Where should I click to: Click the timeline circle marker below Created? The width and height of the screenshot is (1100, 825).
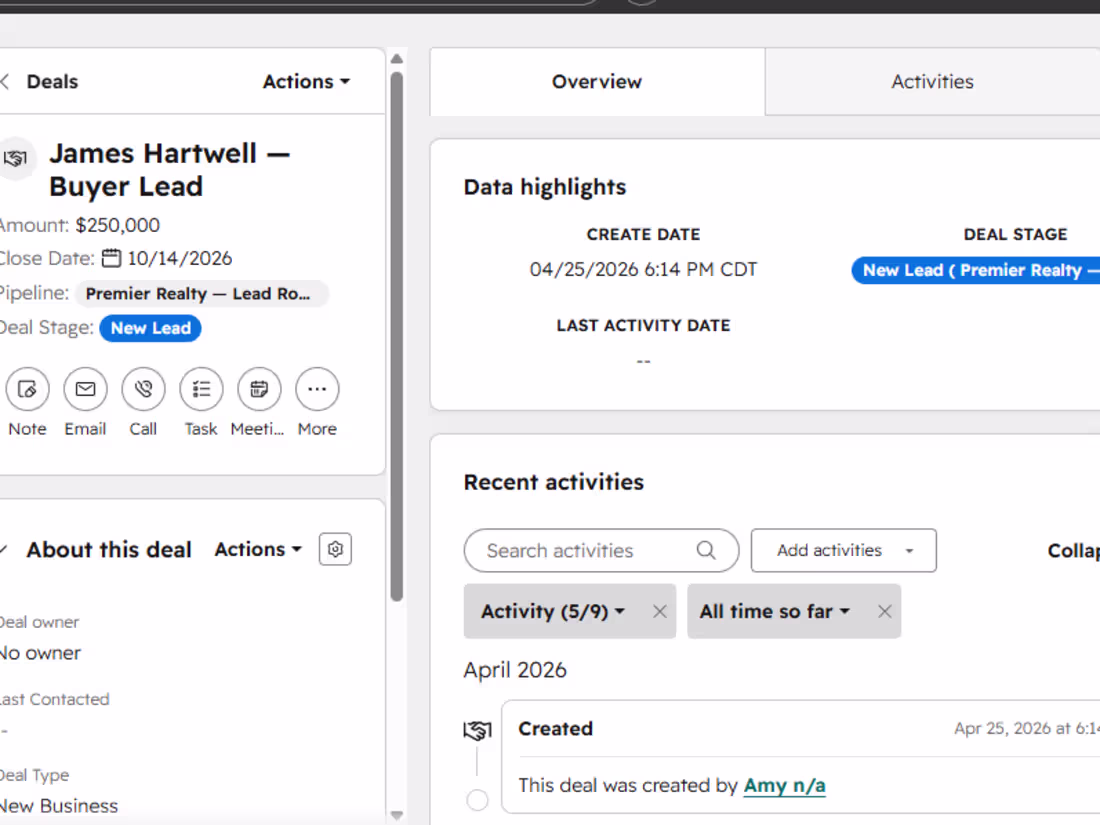tap(477, 800)
